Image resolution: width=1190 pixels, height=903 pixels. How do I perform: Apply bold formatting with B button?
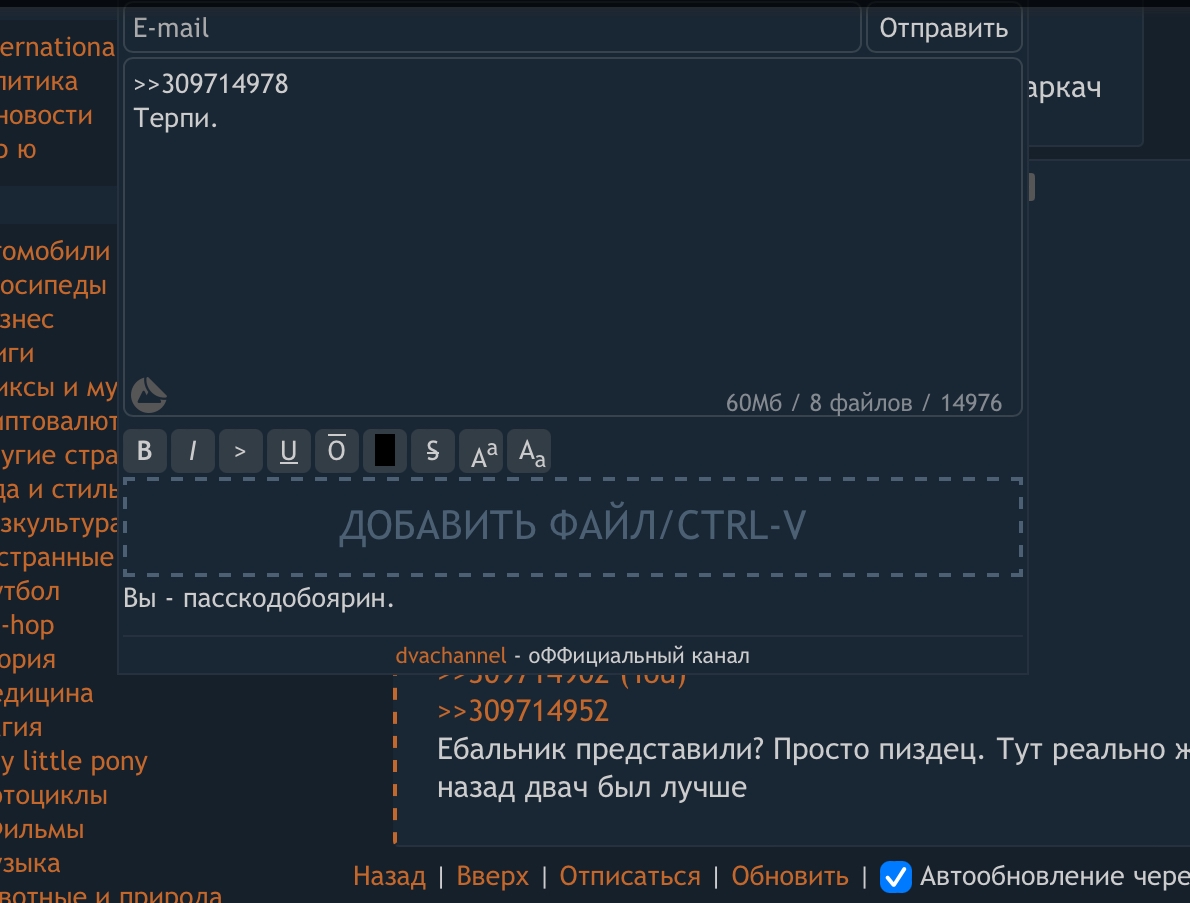click(x=145, y=452)
